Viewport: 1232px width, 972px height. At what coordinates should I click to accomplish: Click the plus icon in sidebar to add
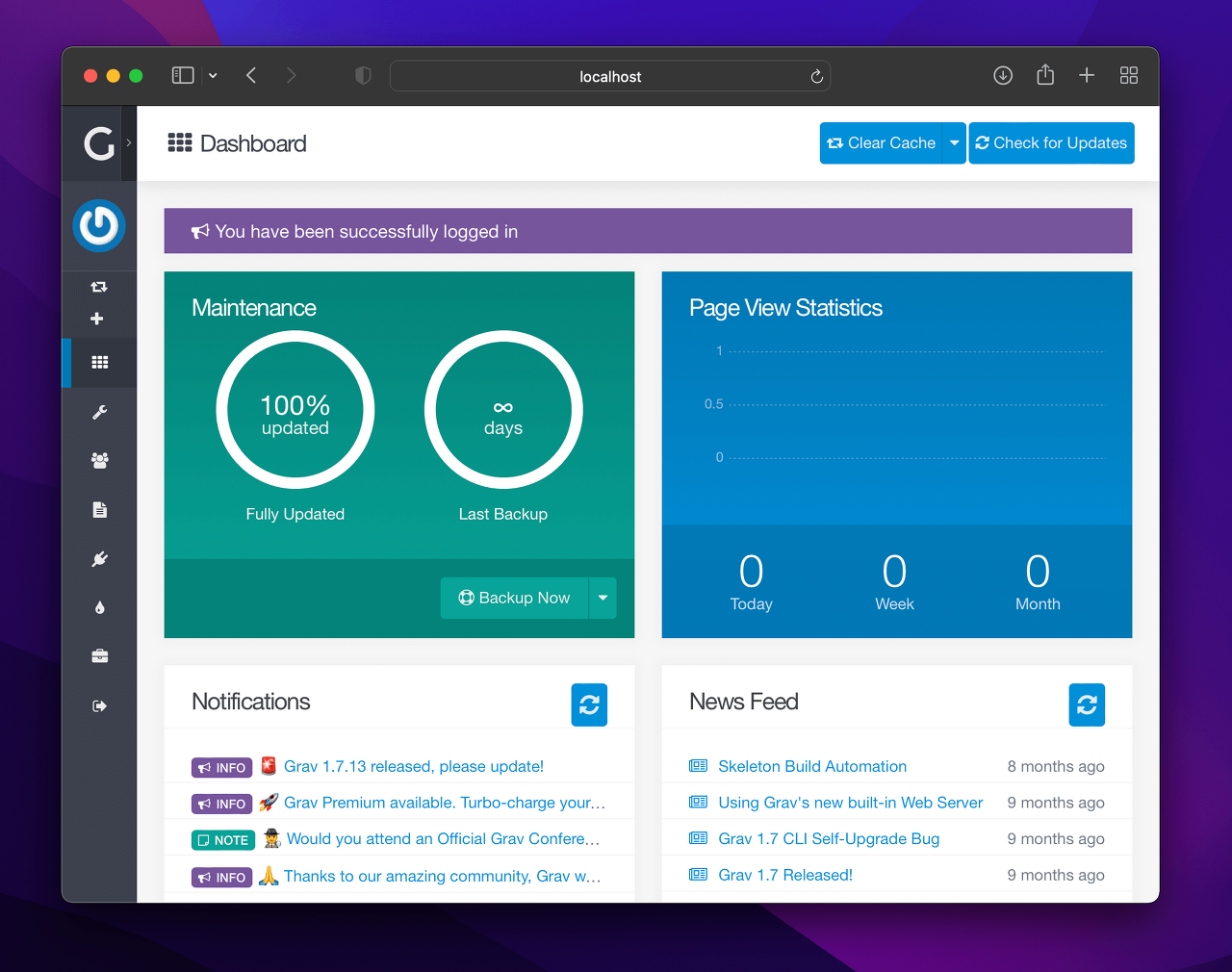(x=97, y=319)
